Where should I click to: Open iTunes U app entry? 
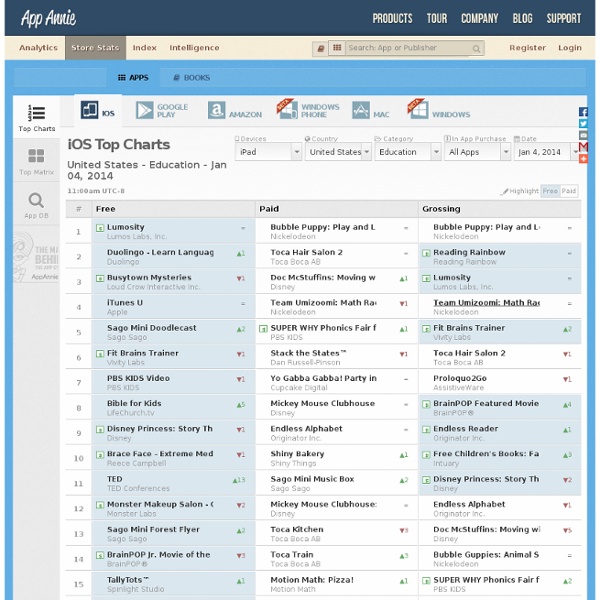125,303
